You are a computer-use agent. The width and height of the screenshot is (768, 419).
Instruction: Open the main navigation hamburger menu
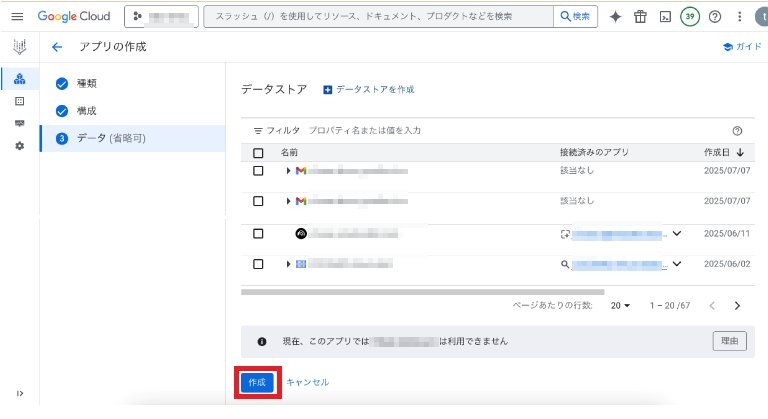(16, 17)
